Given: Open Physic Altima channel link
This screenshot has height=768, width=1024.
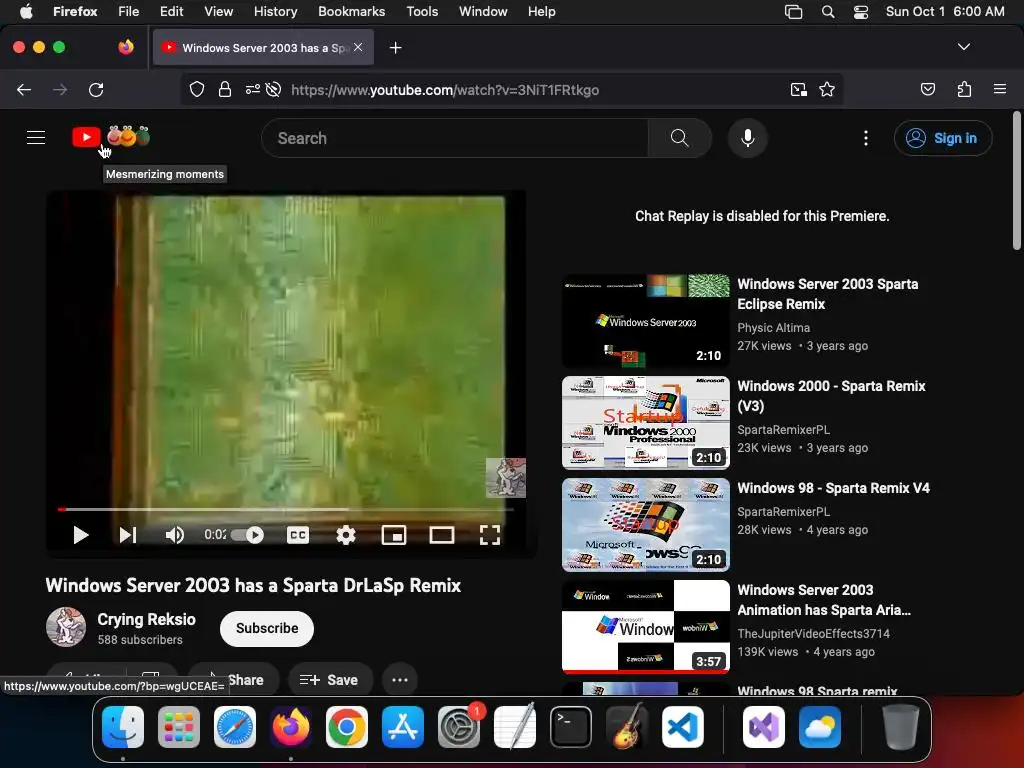Looking at the screenshot, I should click(773, 328).
